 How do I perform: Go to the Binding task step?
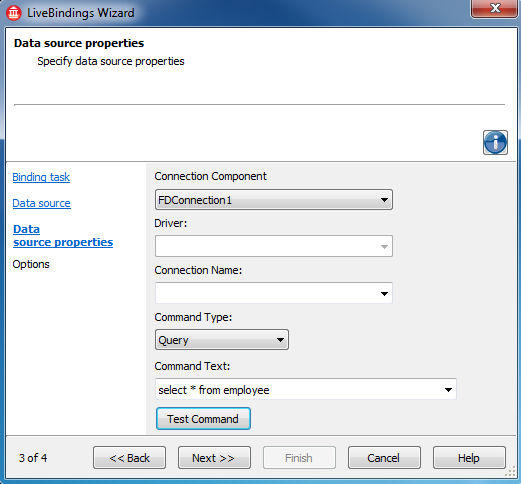coord(41,177)
